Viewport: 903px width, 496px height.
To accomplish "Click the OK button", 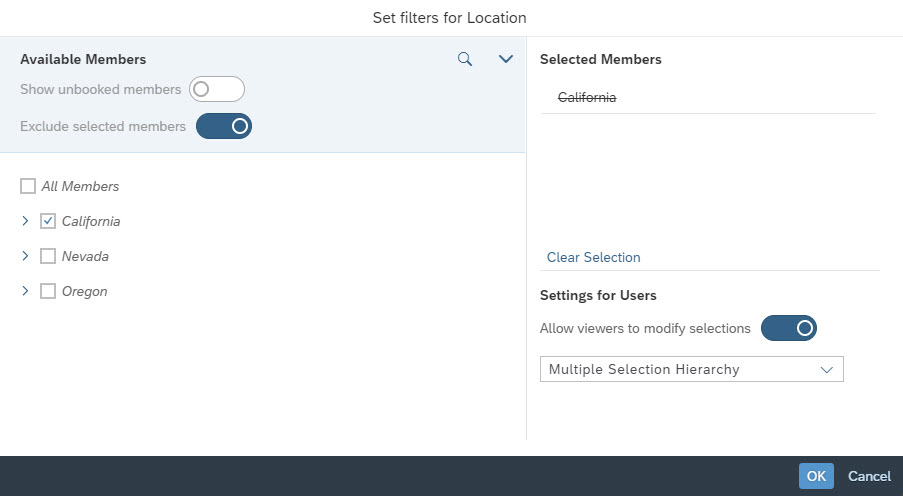I will [x=816, y=476].
